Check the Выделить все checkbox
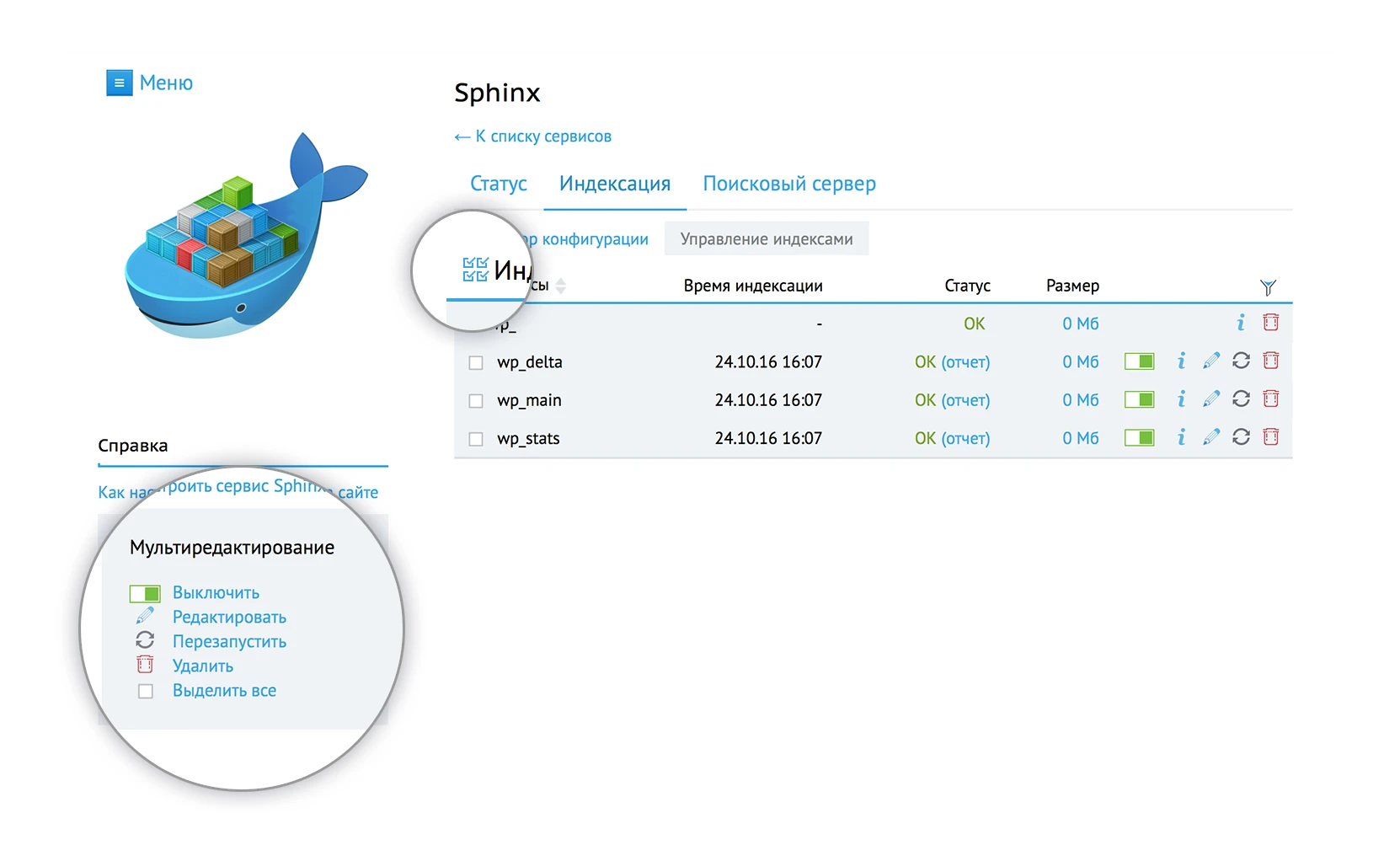1400x845 pixels. [146, 692]
